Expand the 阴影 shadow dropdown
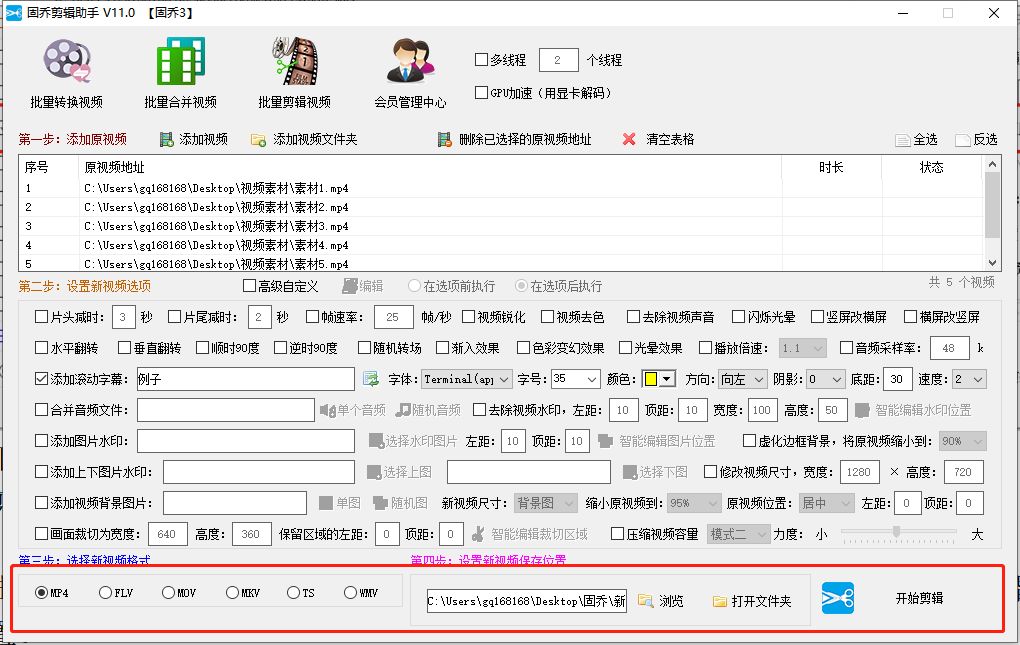The width and height of the screenshot is (1020, 645). pyautogui.click(x=826, y=379)
